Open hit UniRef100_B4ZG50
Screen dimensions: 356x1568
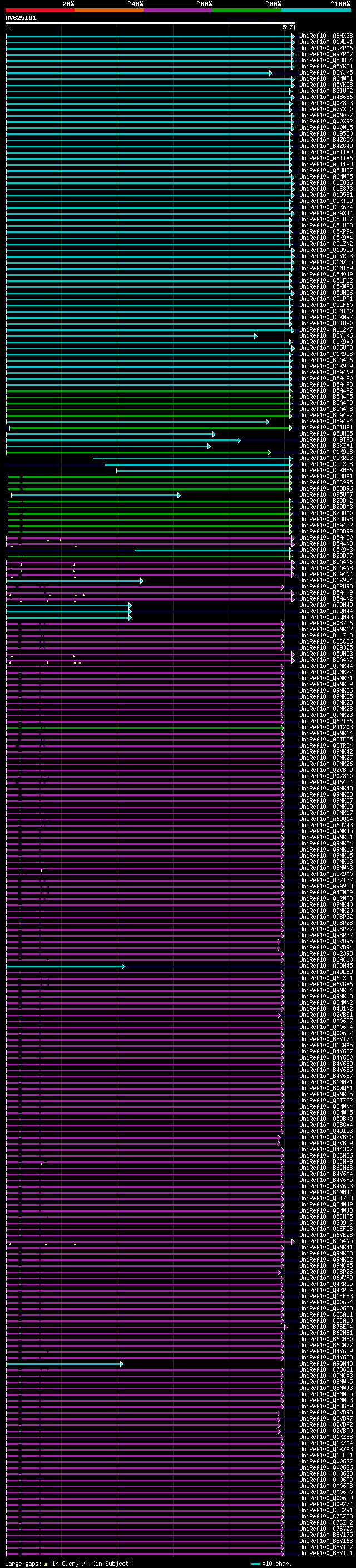point(326,140)
